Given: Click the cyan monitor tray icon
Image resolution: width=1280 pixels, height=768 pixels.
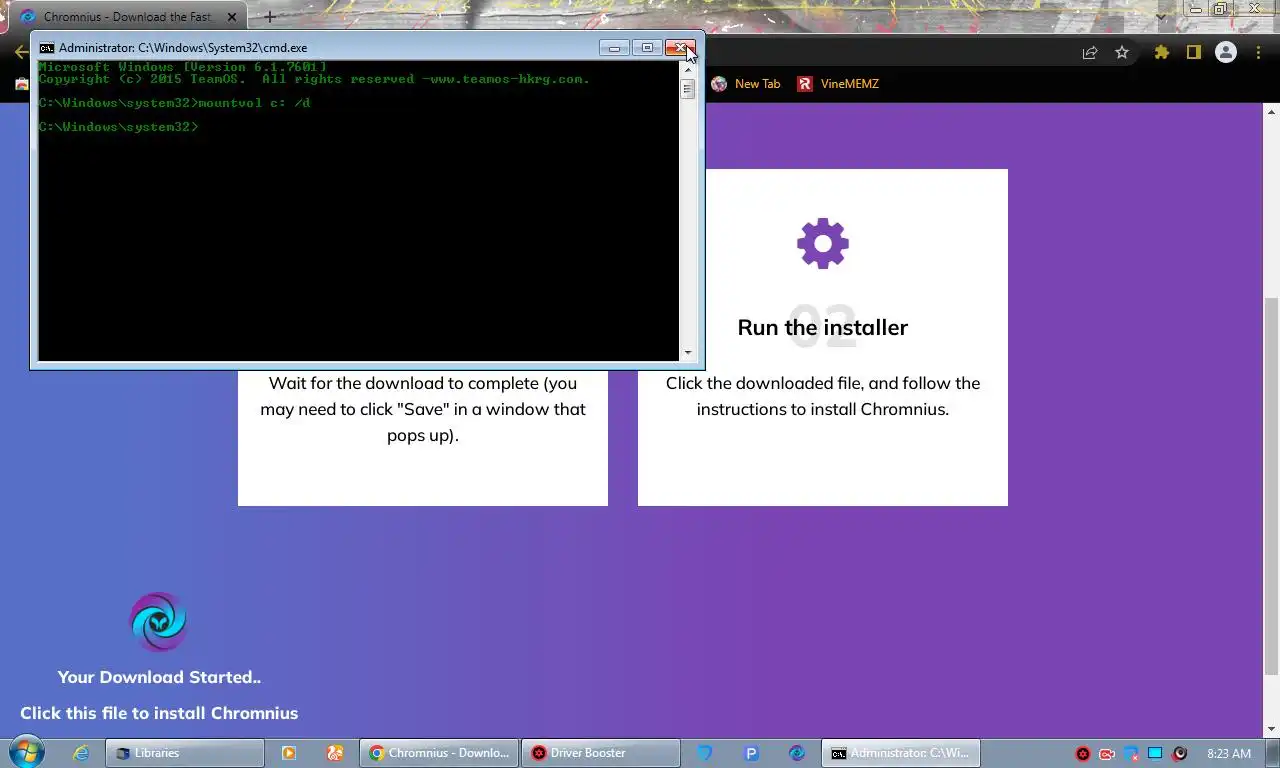Looking at the screenshot, I should click(1155, 754).
